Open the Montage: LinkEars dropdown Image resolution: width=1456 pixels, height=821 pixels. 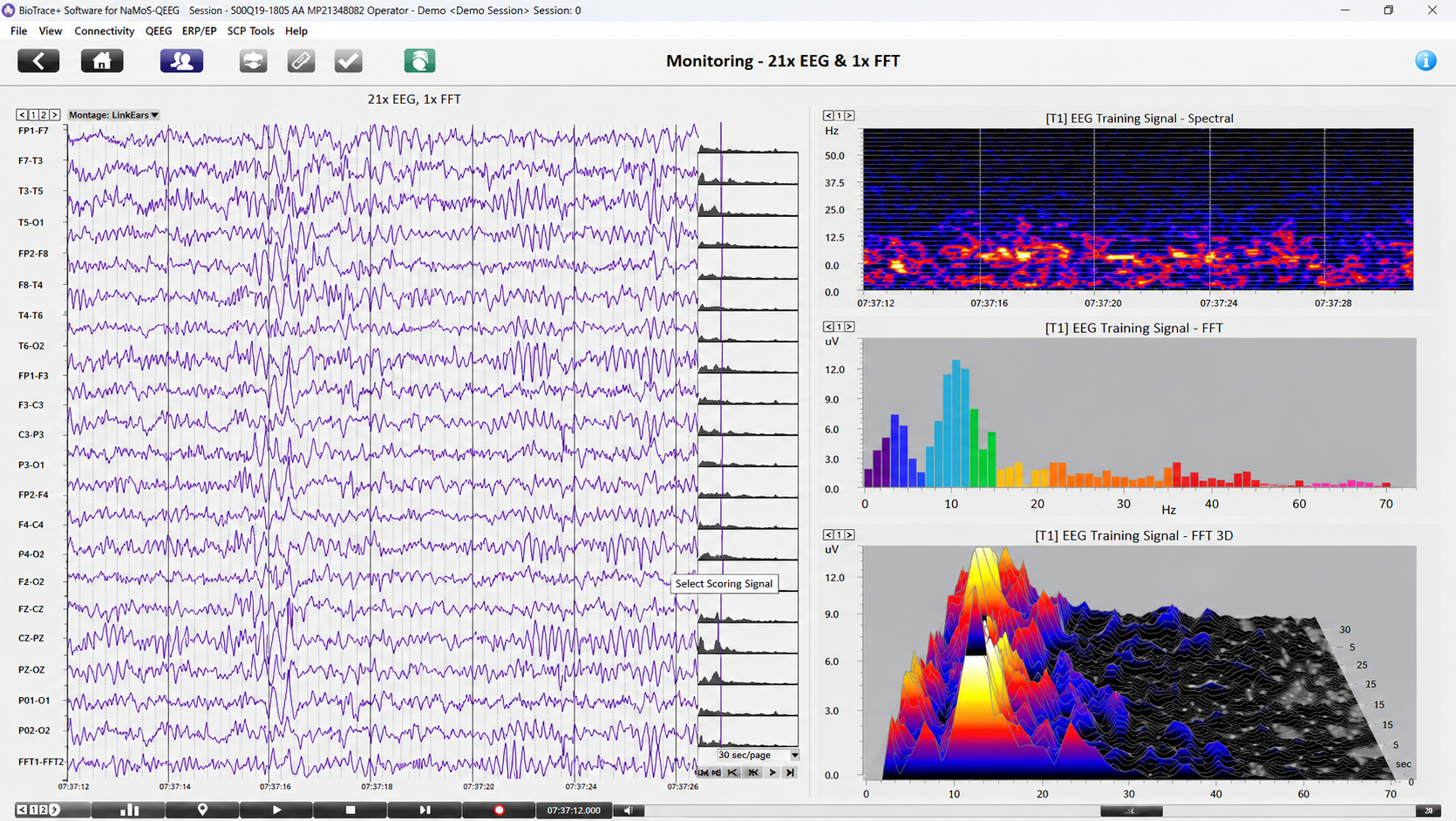point(113,115)
